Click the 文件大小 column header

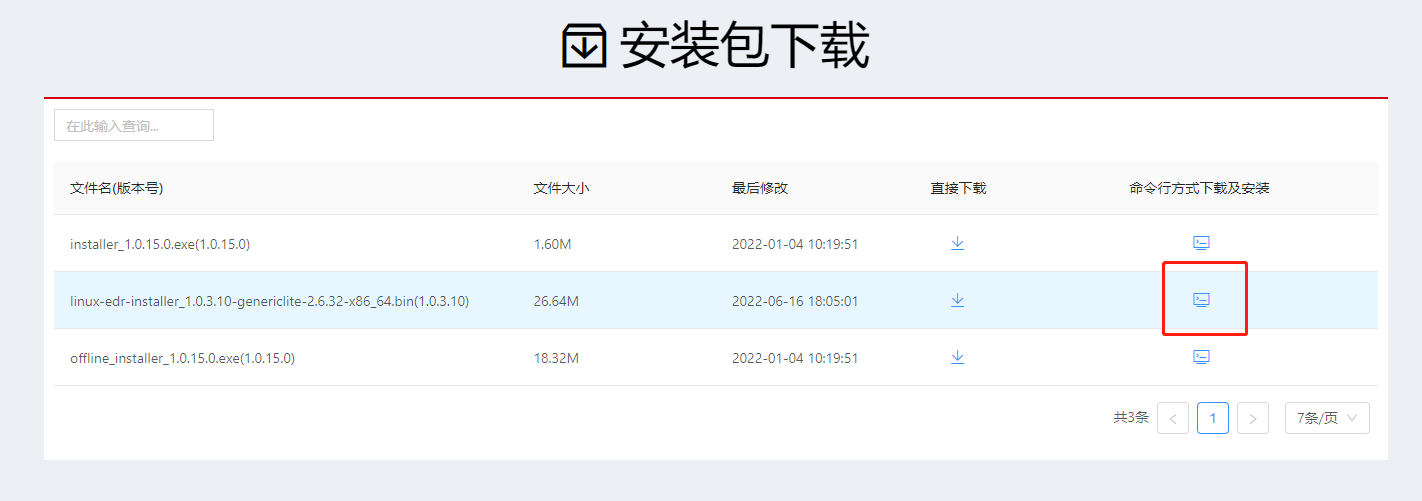point(561,188)
